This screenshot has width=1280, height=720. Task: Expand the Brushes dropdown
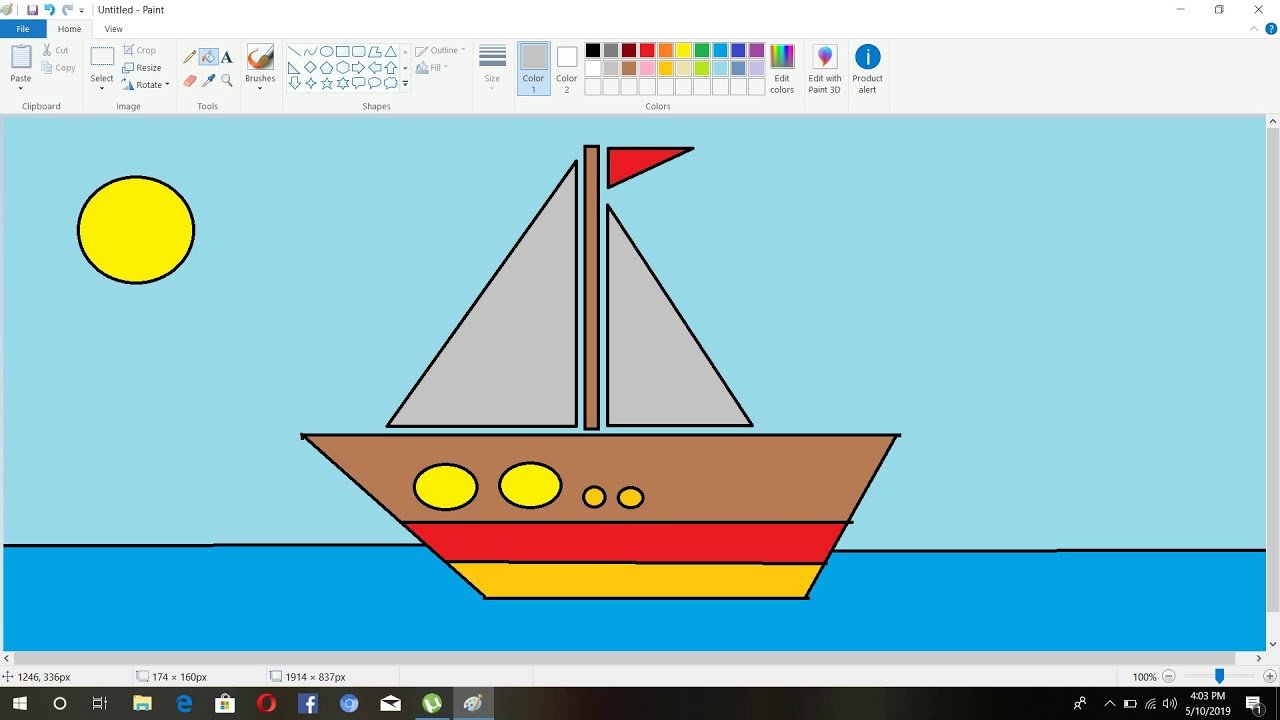[260, 88]
